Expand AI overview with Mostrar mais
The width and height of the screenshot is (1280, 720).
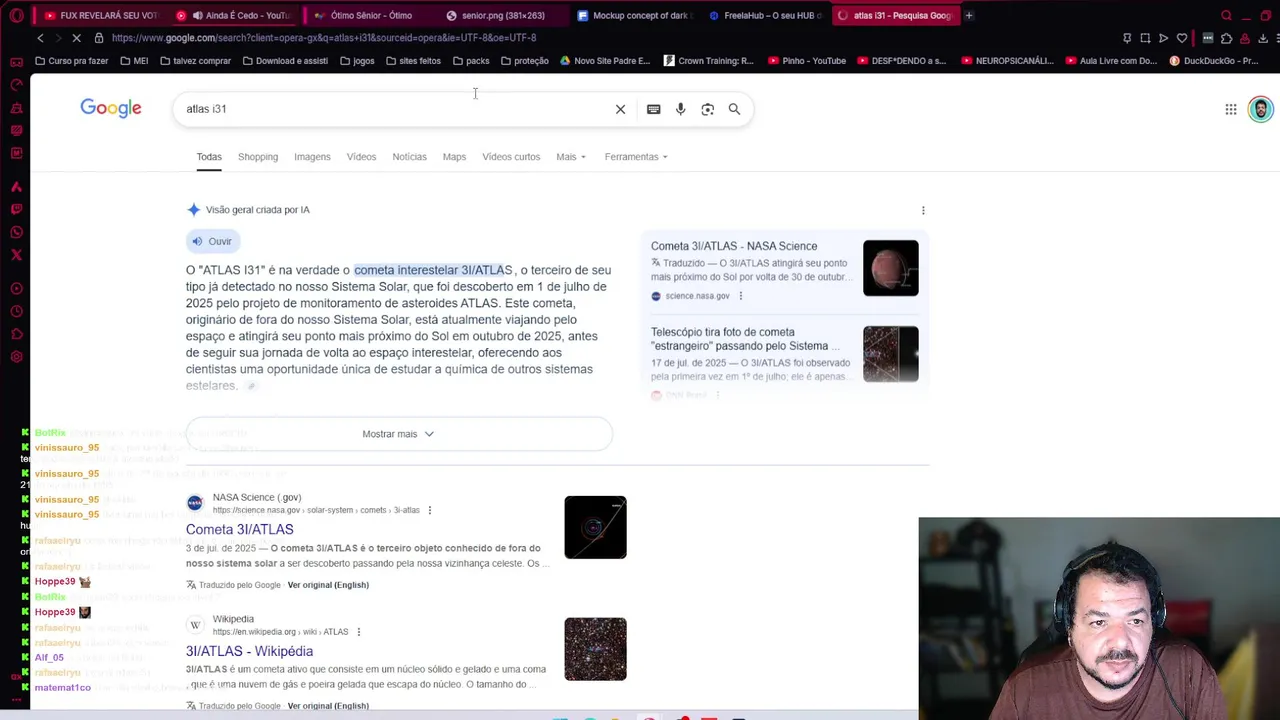point(398,434)
